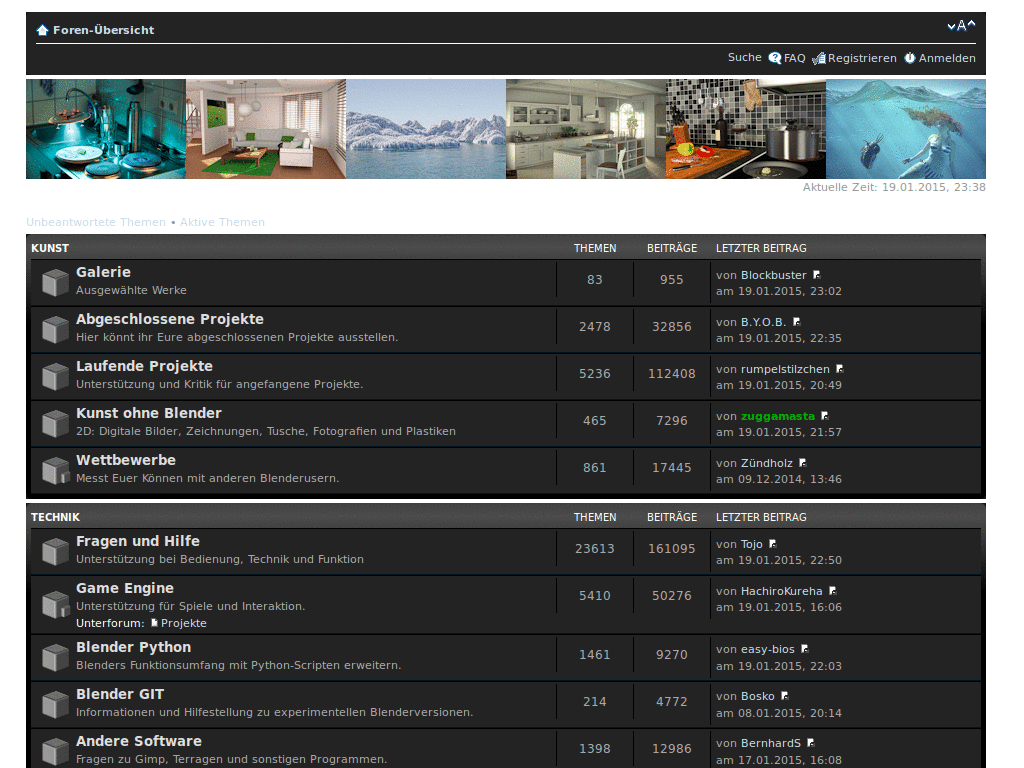Click the cube icon next to Blender GIT
Image resolution: width=1024 pixels, height=768 pixels.
click(x=56, y=705)
